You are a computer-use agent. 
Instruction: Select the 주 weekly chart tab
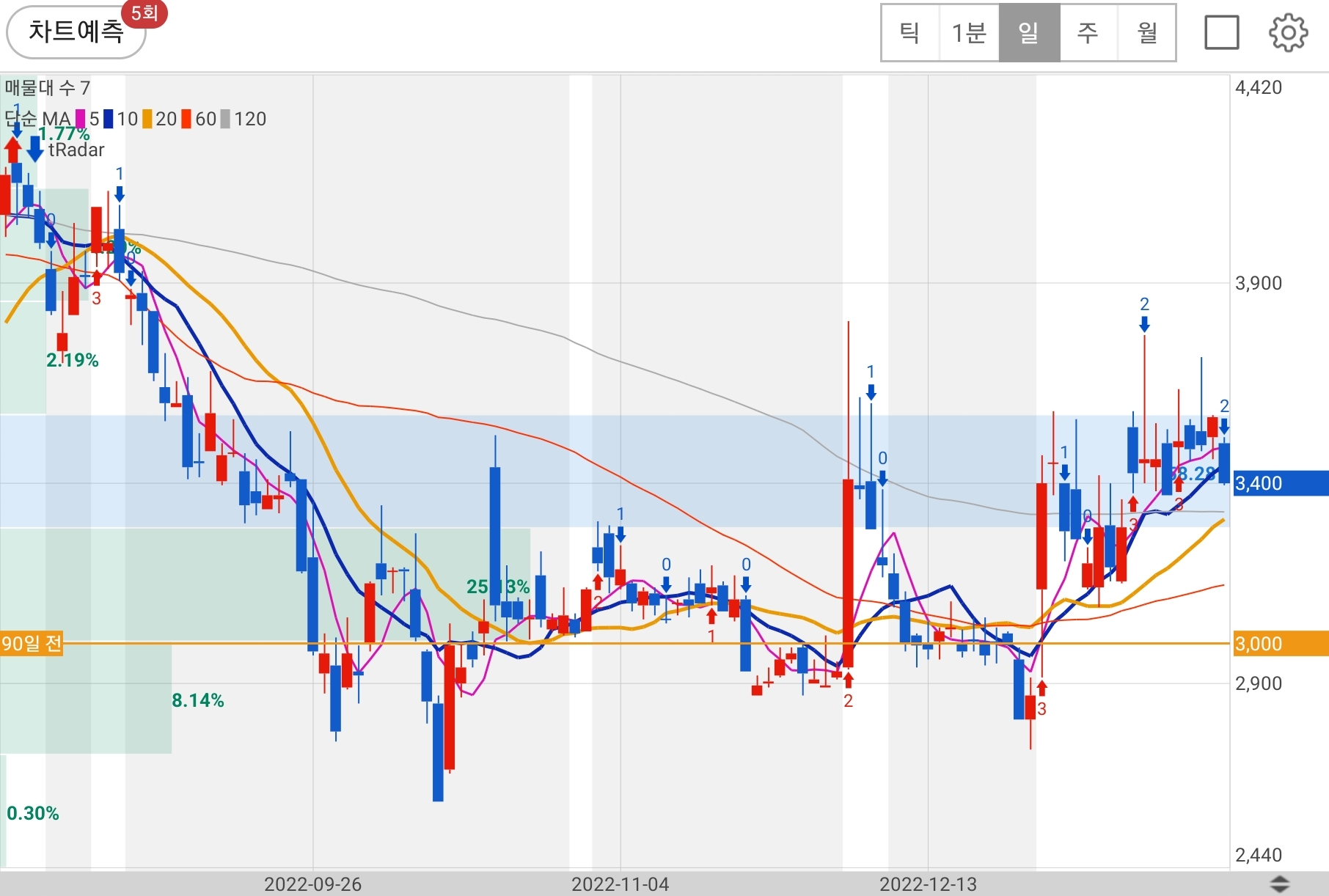[x=1088, y=33]
